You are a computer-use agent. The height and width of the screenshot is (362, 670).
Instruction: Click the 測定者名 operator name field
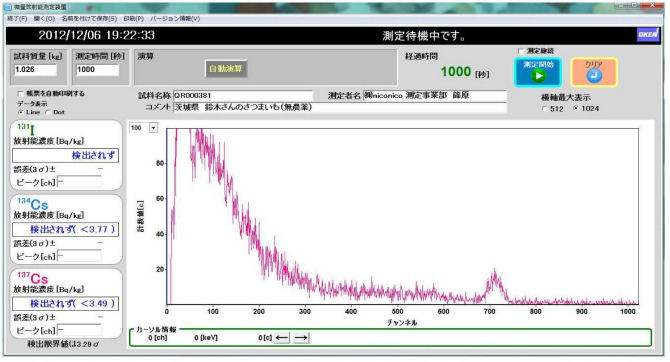point(435,95)
